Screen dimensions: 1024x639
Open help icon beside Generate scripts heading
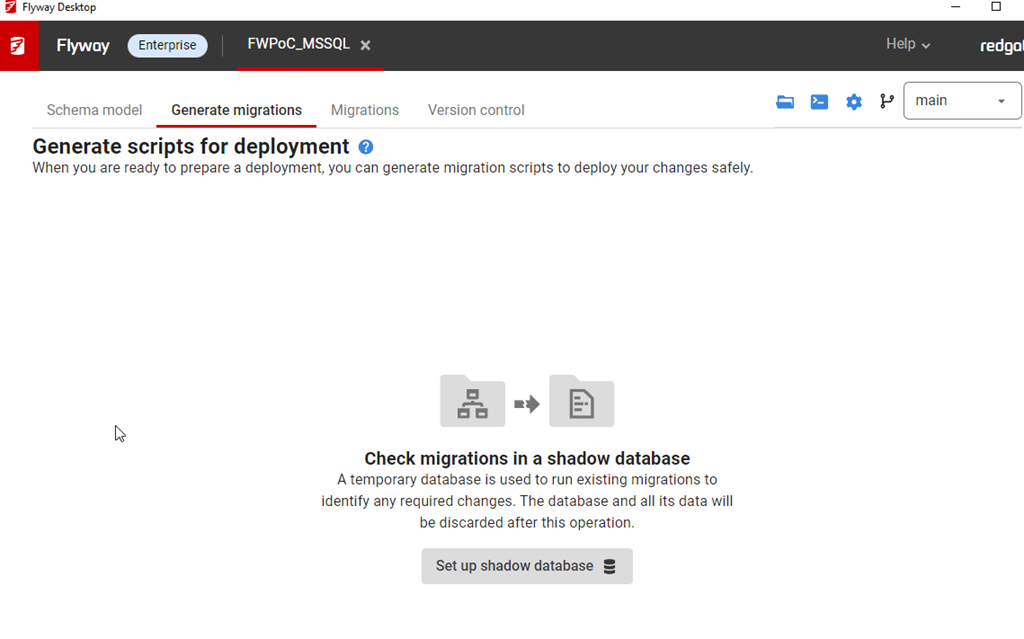(366, 147)
